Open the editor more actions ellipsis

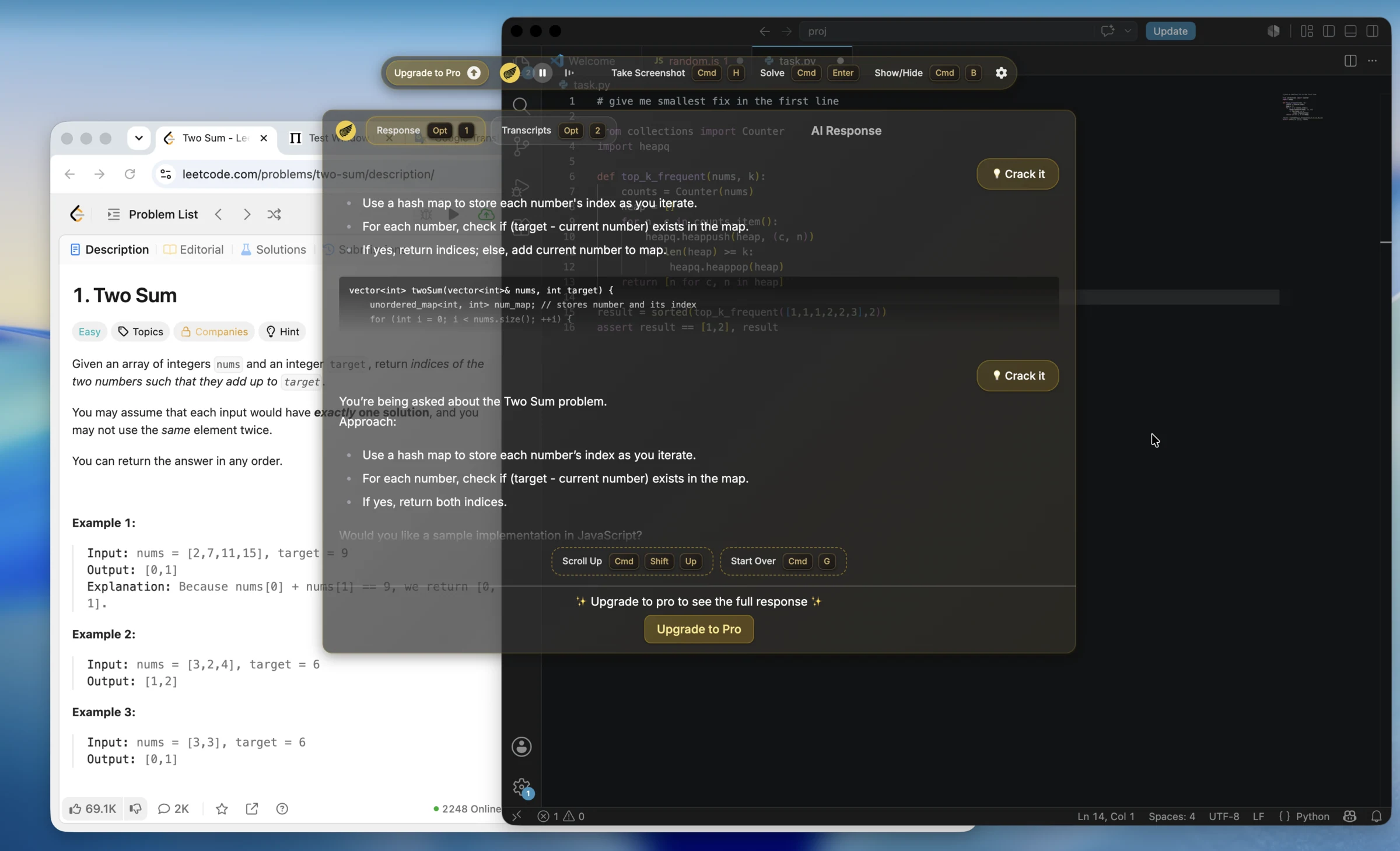1373,60
